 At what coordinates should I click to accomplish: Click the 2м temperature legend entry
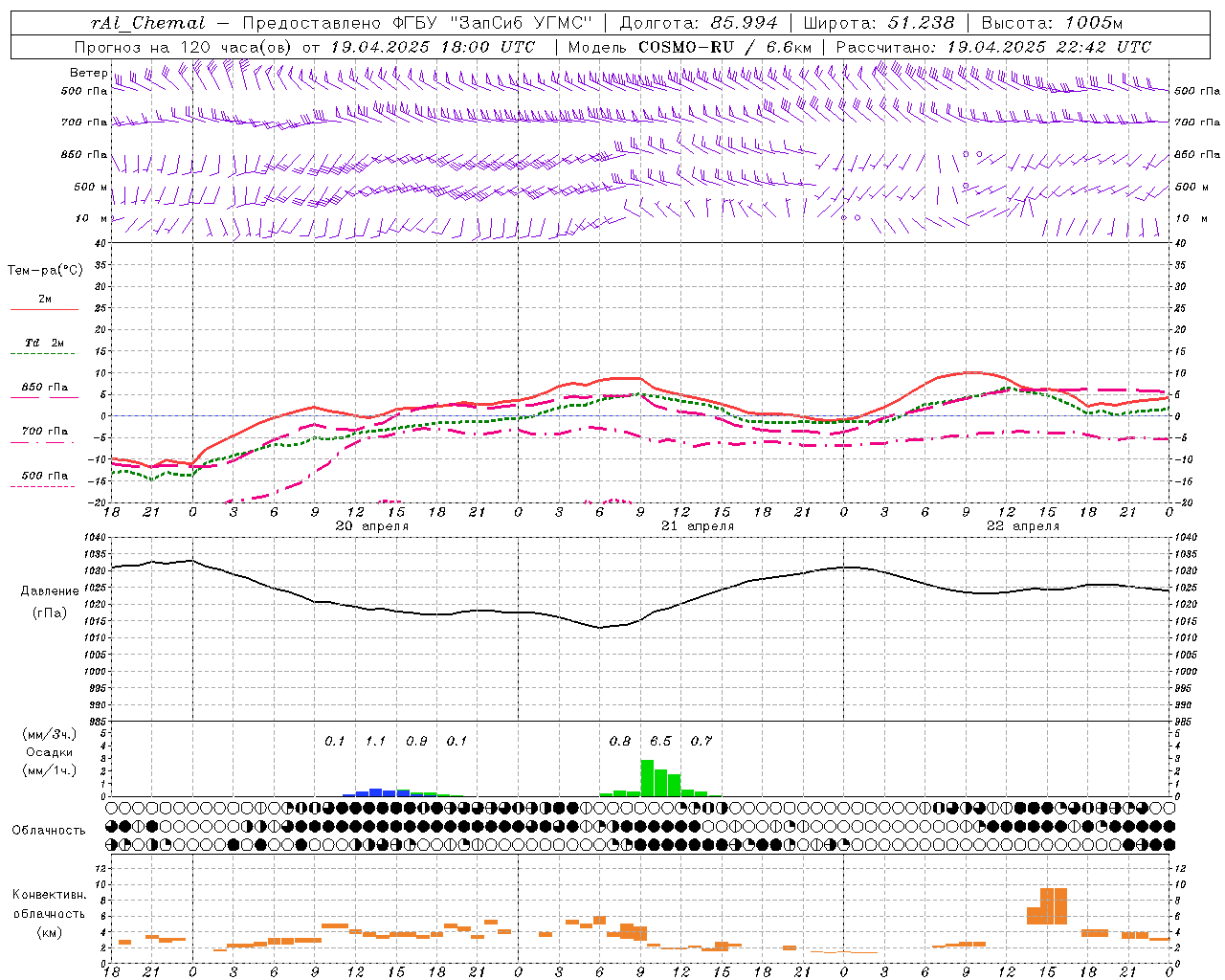45,299
